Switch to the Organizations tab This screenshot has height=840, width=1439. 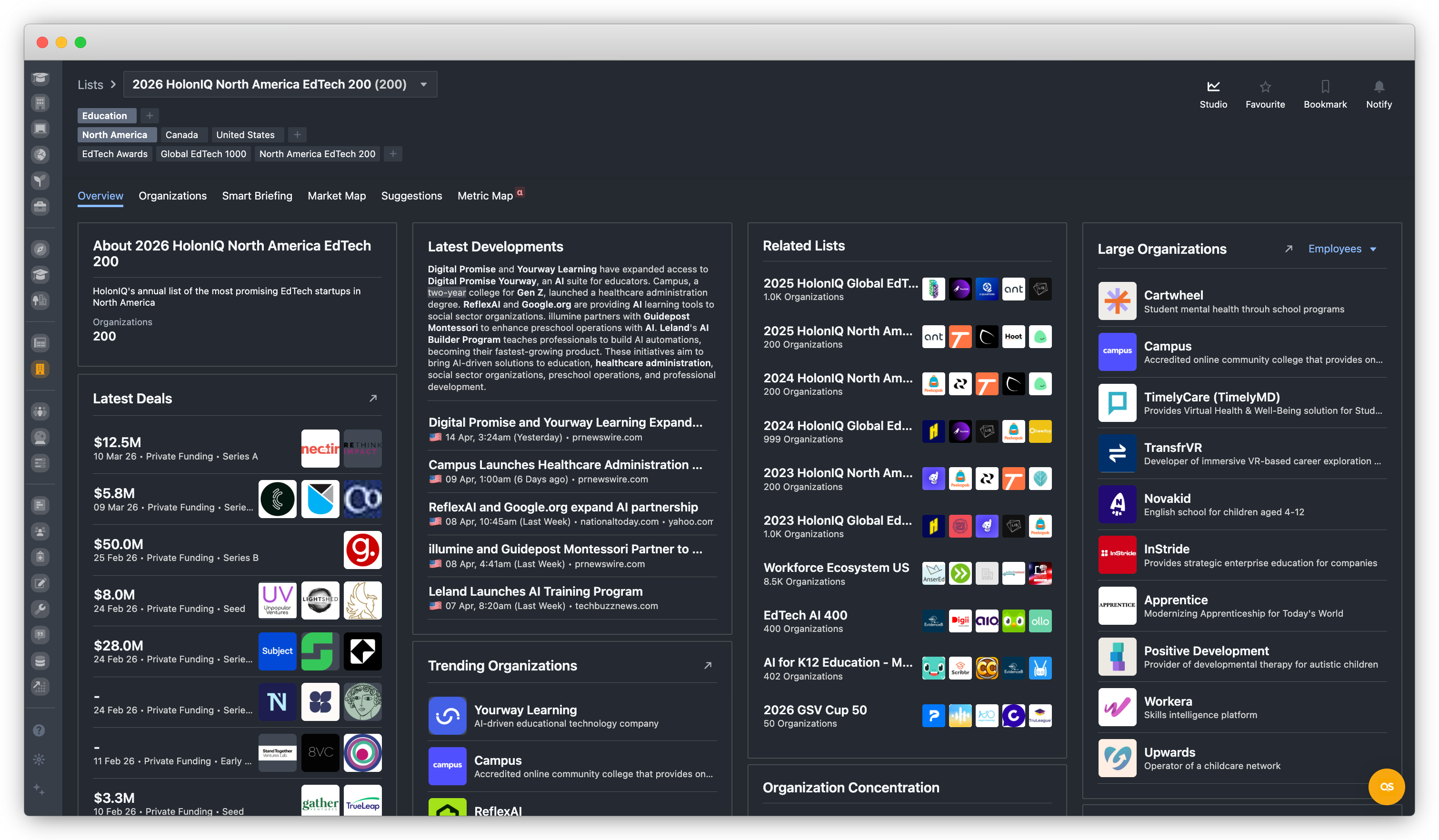pyautogui.click(x=172, y=196)
